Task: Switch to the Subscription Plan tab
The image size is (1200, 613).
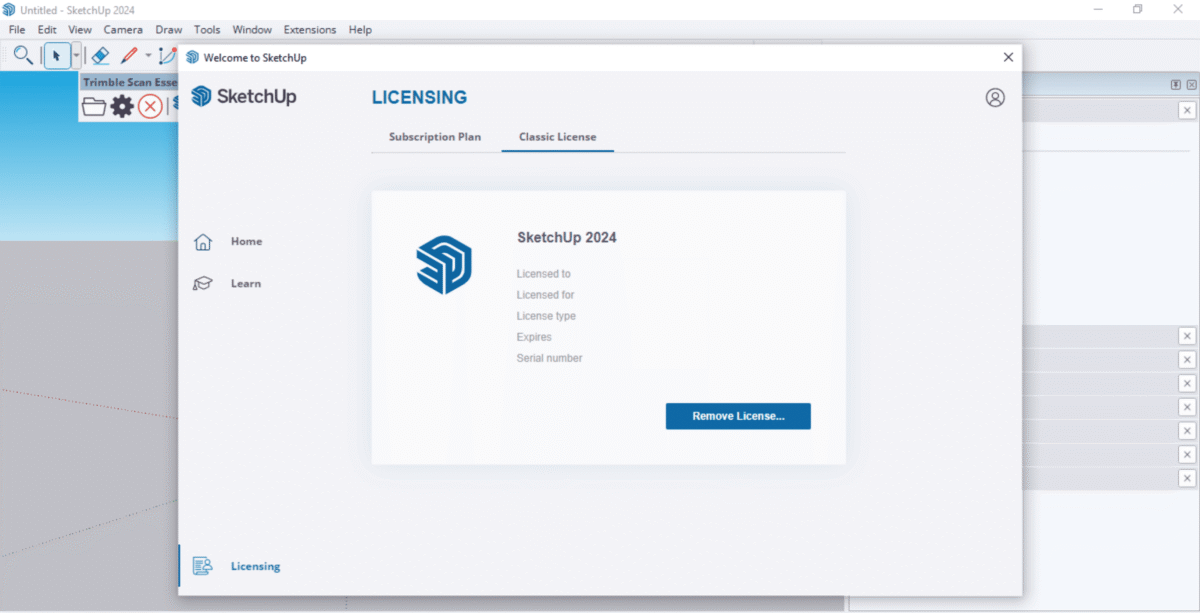Action: (x=434, y=137)
